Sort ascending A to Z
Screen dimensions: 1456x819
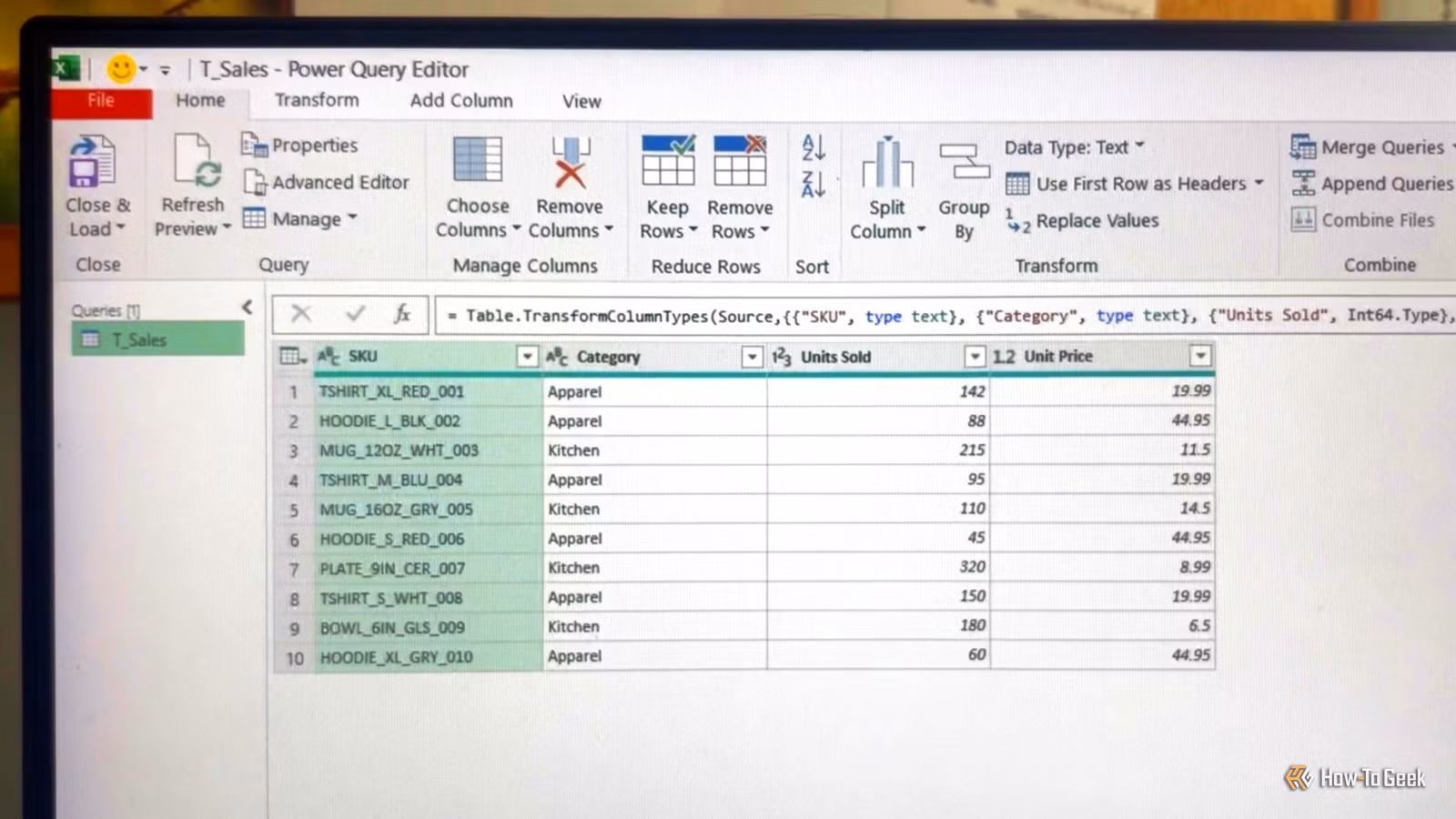click(813, 147)
